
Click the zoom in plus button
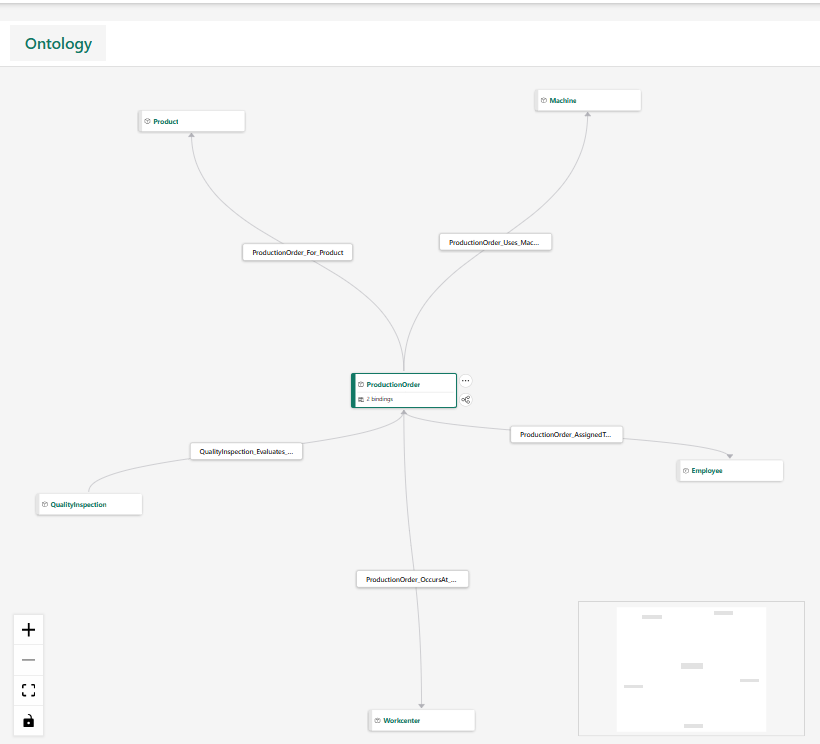point(28,630)
